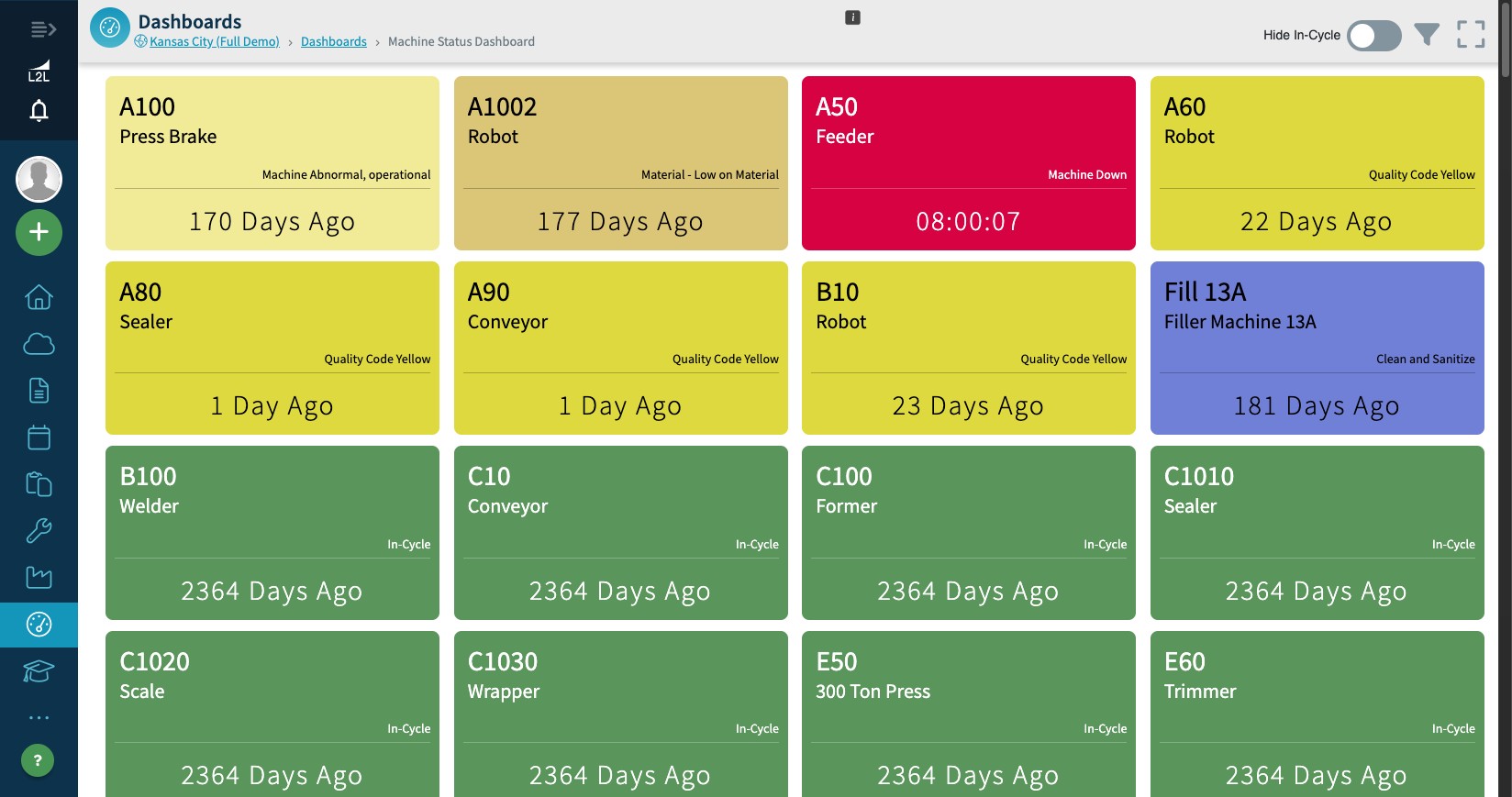Image resolution: width=1512 pixels, height=797 pixels.
Task: Open the document icon in sidebar
Action: coord(39,391)
